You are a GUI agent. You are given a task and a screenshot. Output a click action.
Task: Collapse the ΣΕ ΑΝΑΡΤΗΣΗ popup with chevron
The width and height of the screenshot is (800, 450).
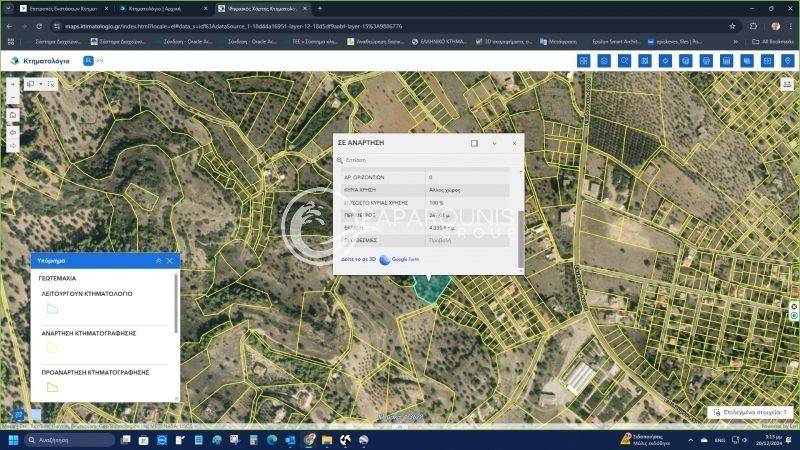pyautogui.click(x=494, y=143)
